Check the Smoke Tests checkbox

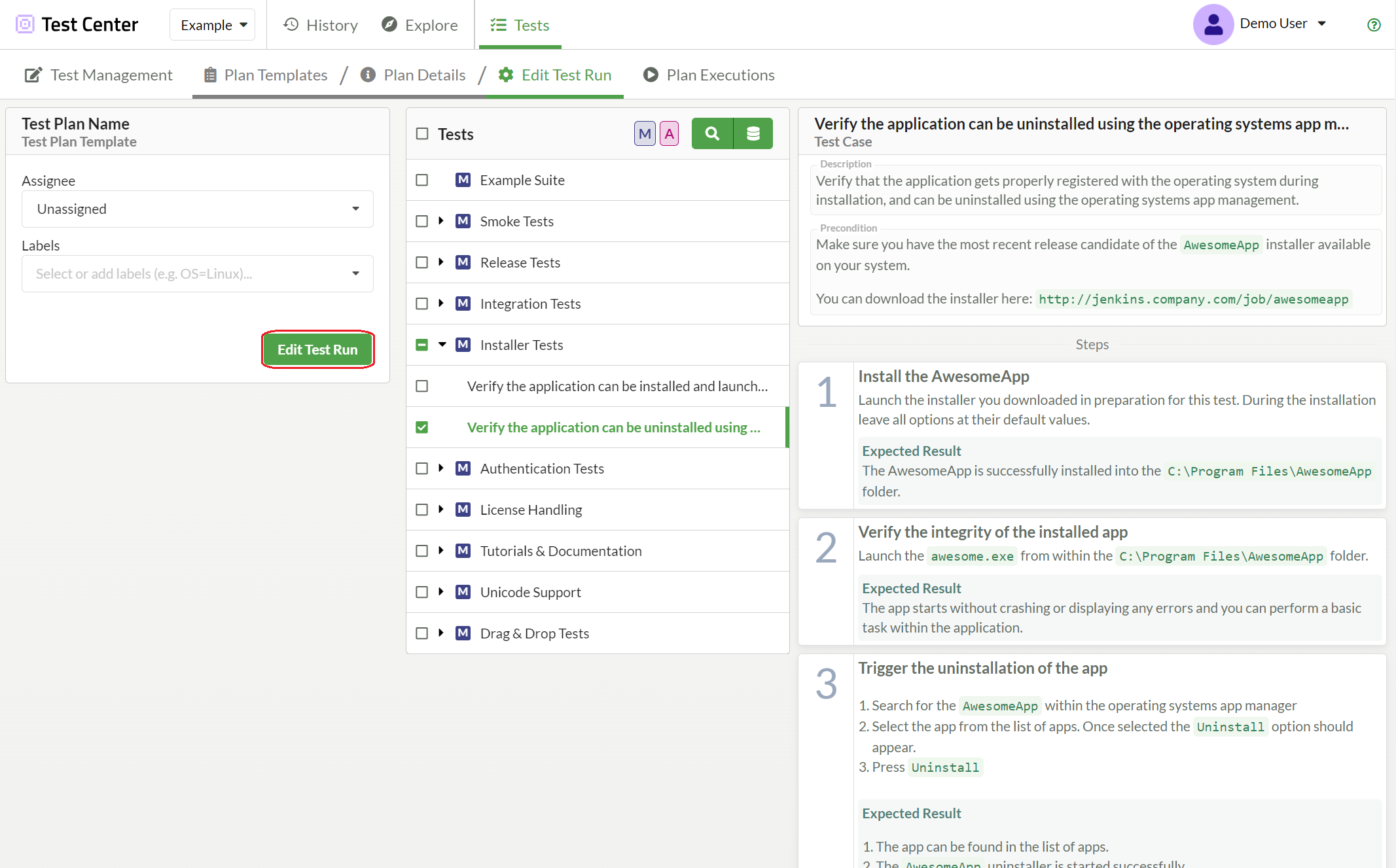coord(422,221)
